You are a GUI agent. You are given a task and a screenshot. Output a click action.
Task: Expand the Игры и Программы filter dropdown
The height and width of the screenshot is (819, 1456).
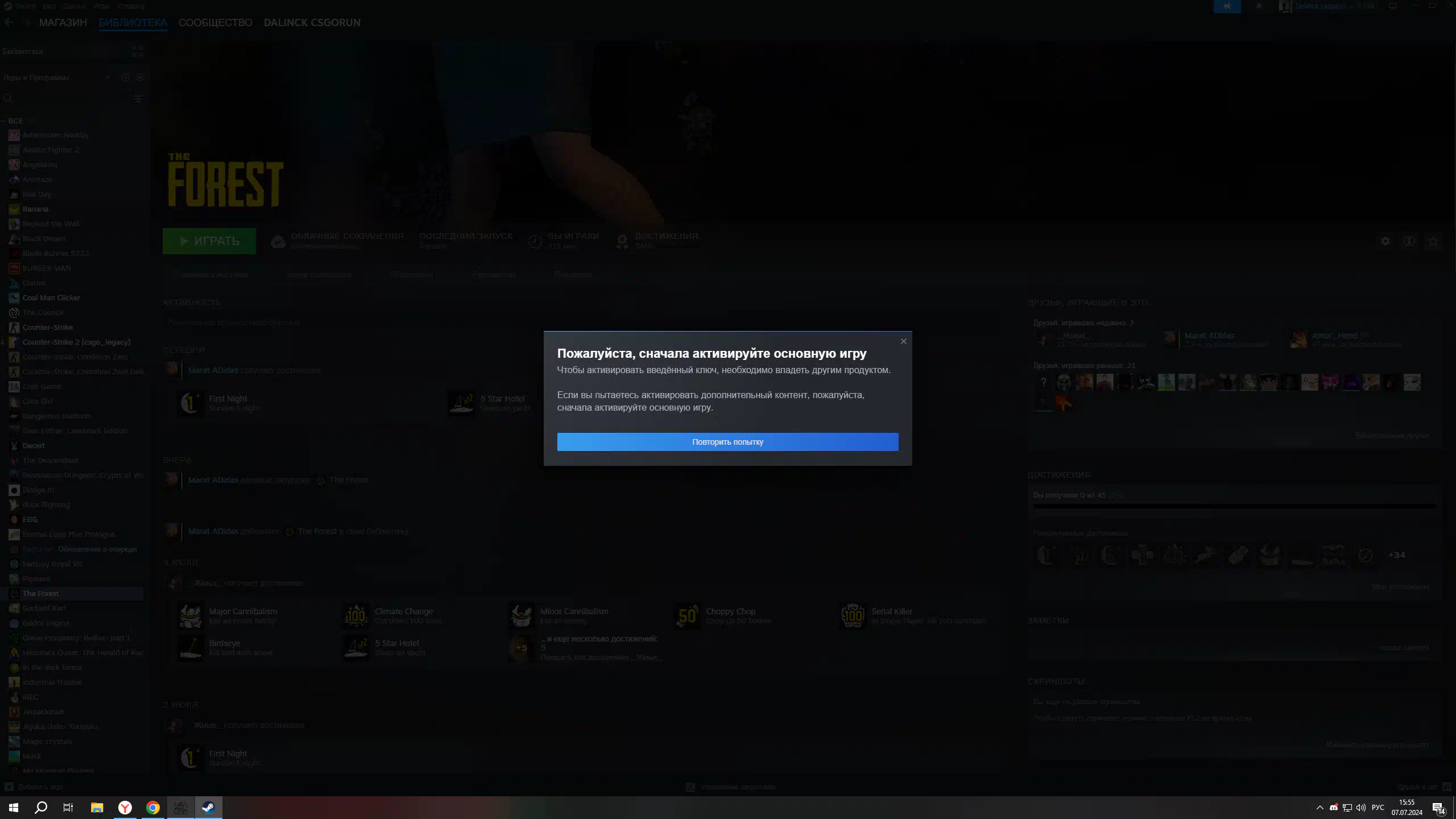pyautogui.click(x=57, y=77)
